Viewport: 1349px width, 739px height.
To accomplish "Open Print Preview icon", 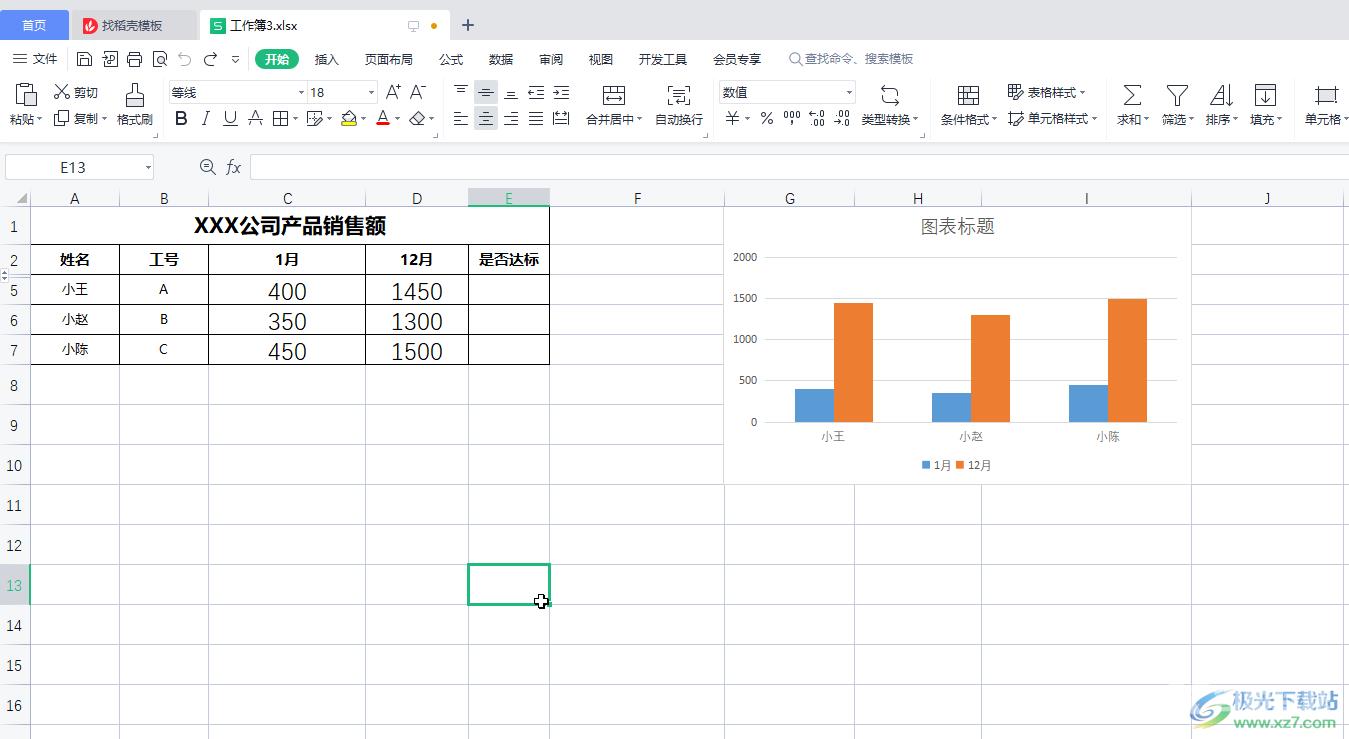I will [159, 59].
